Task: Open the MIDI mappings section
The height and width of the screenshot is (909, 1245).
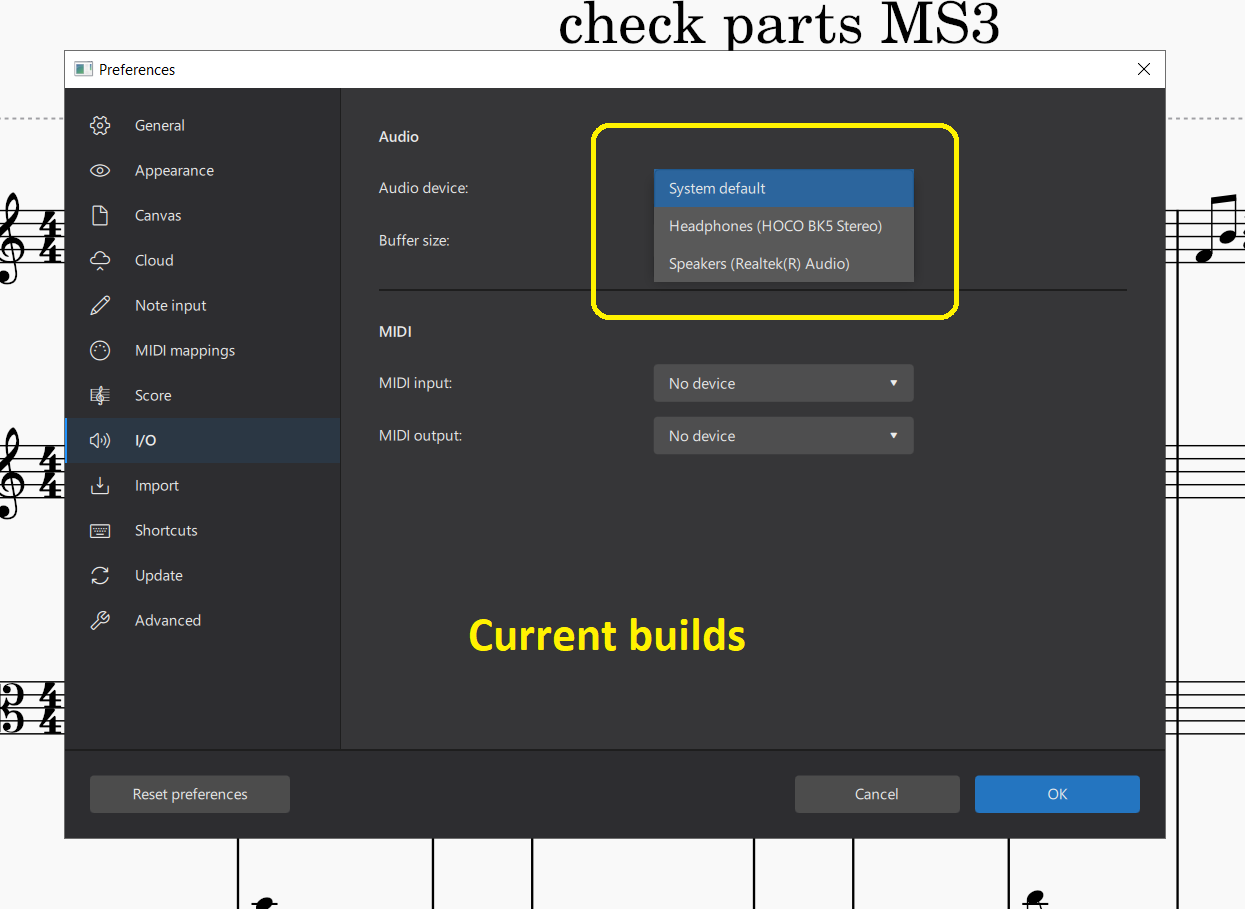Action: point(203,350)
